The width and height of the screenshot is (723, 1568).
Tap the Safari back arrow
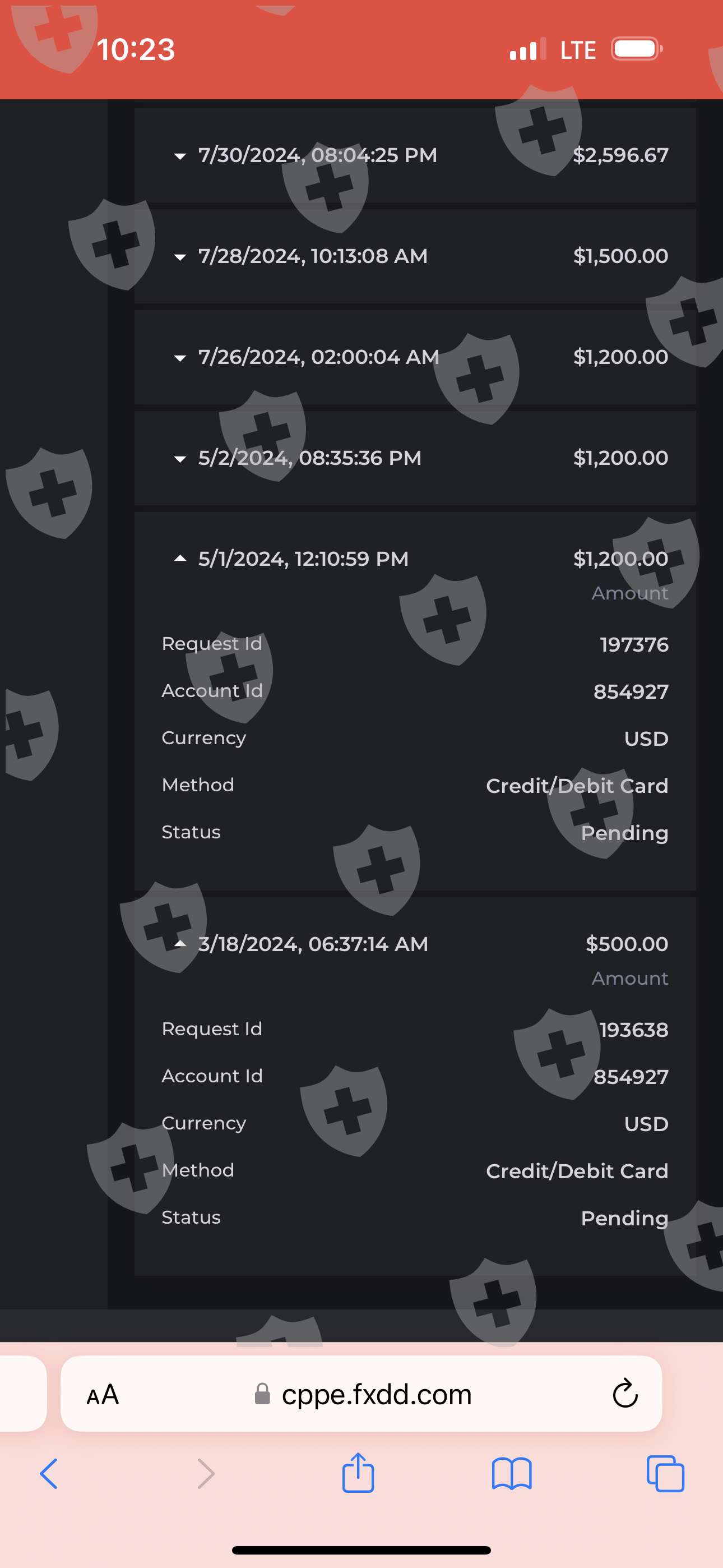pyautogui.click(x=49, y=1474)
